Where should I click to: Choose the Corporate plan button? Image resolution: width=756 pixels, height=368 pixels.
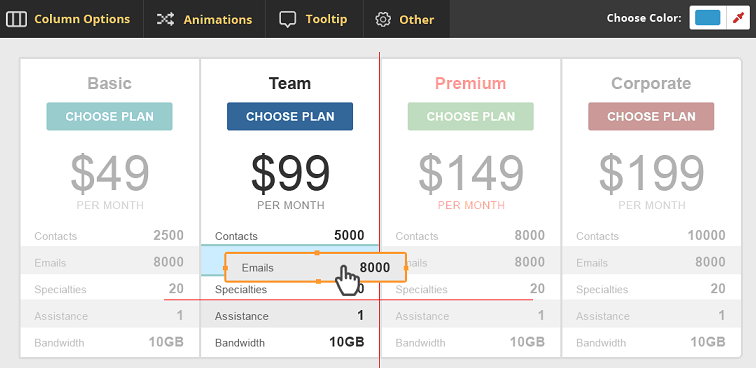point(651,116)
